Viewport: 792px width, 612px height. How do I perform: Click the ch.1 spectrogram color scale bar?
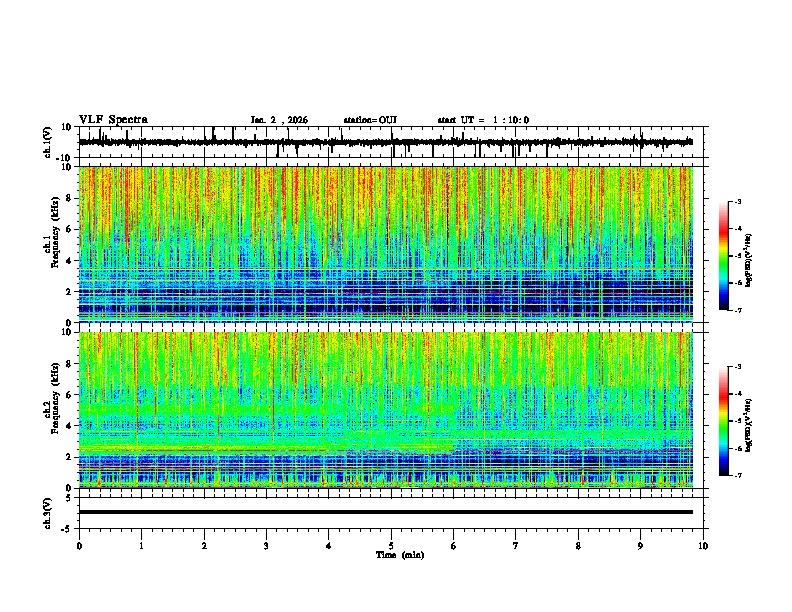point(724,256)
